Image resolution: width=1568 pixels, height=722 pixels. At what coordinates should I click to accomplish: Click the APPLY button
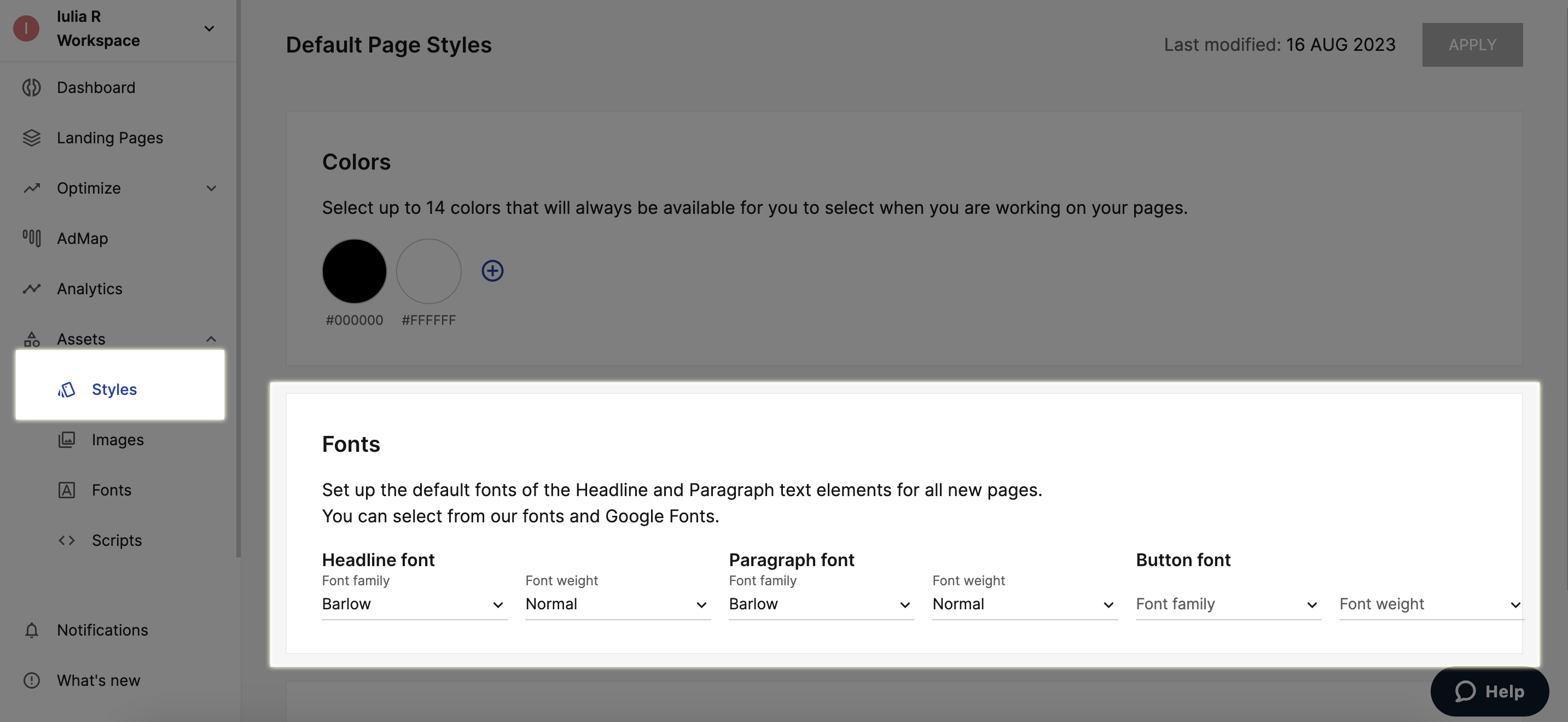click(x=1472, y=44)
